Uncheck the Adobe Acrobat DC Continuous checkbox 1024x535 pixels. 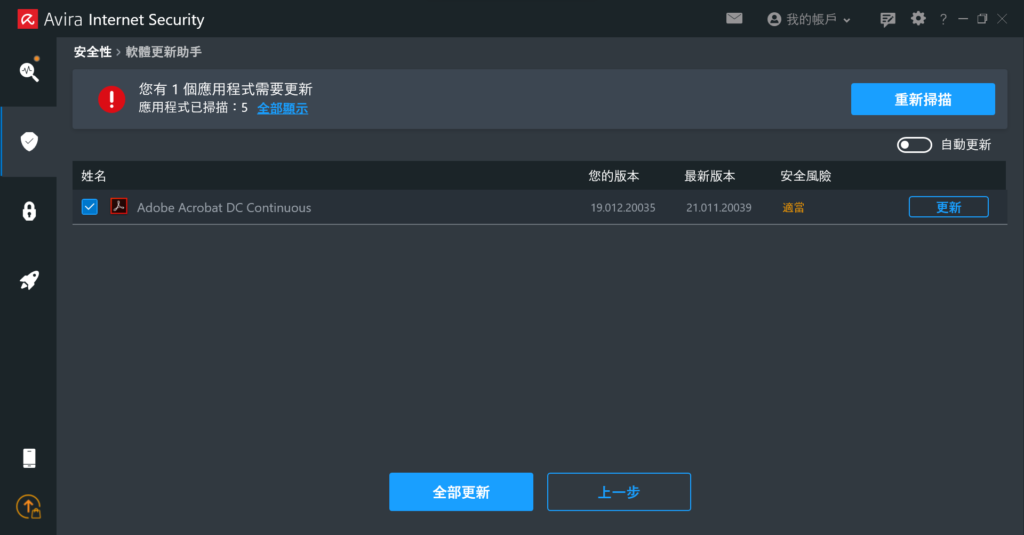point(89,207)
